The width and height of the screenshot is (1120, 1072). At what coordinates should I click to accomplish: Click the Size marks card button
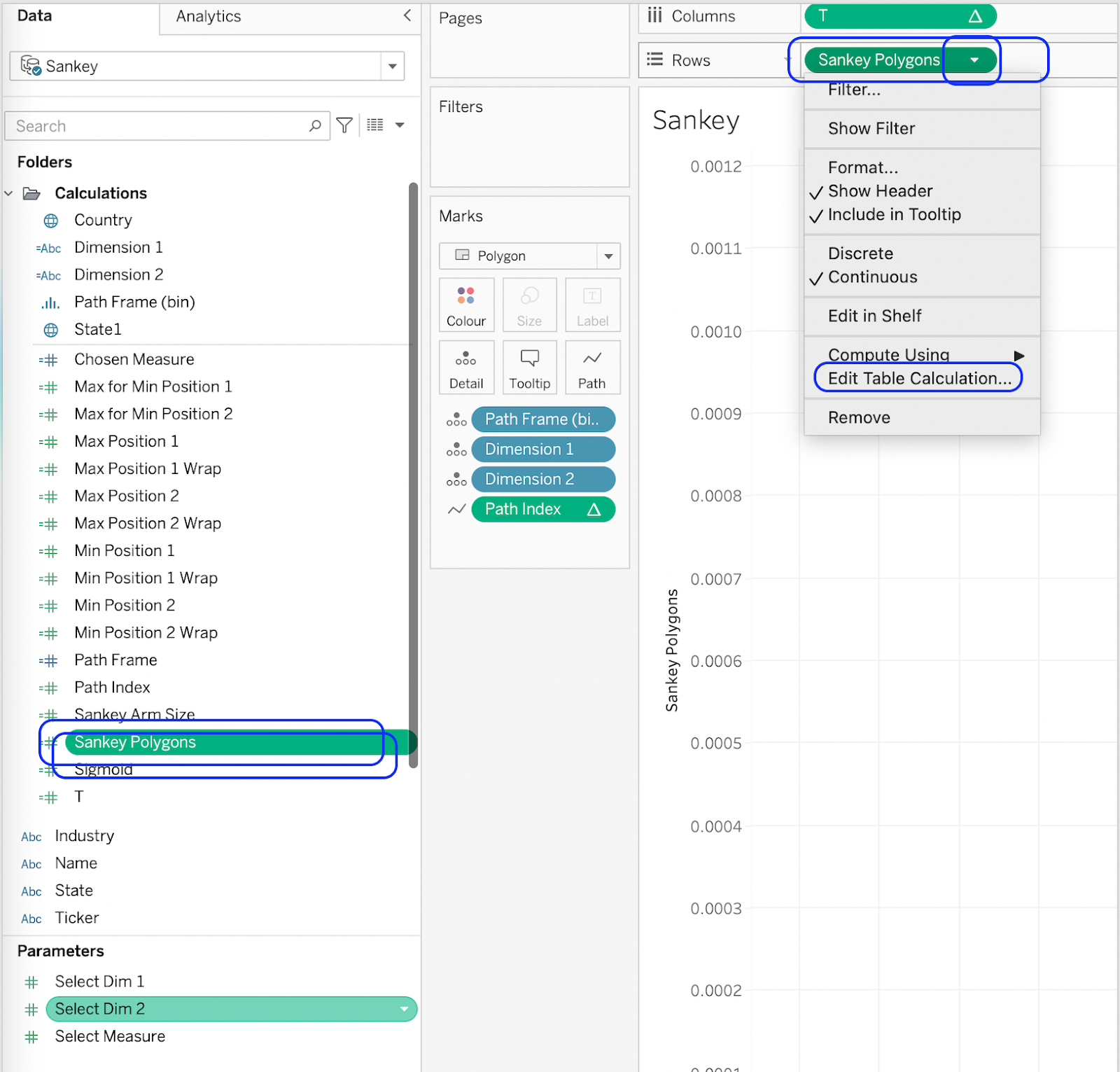tap(529, 305)
